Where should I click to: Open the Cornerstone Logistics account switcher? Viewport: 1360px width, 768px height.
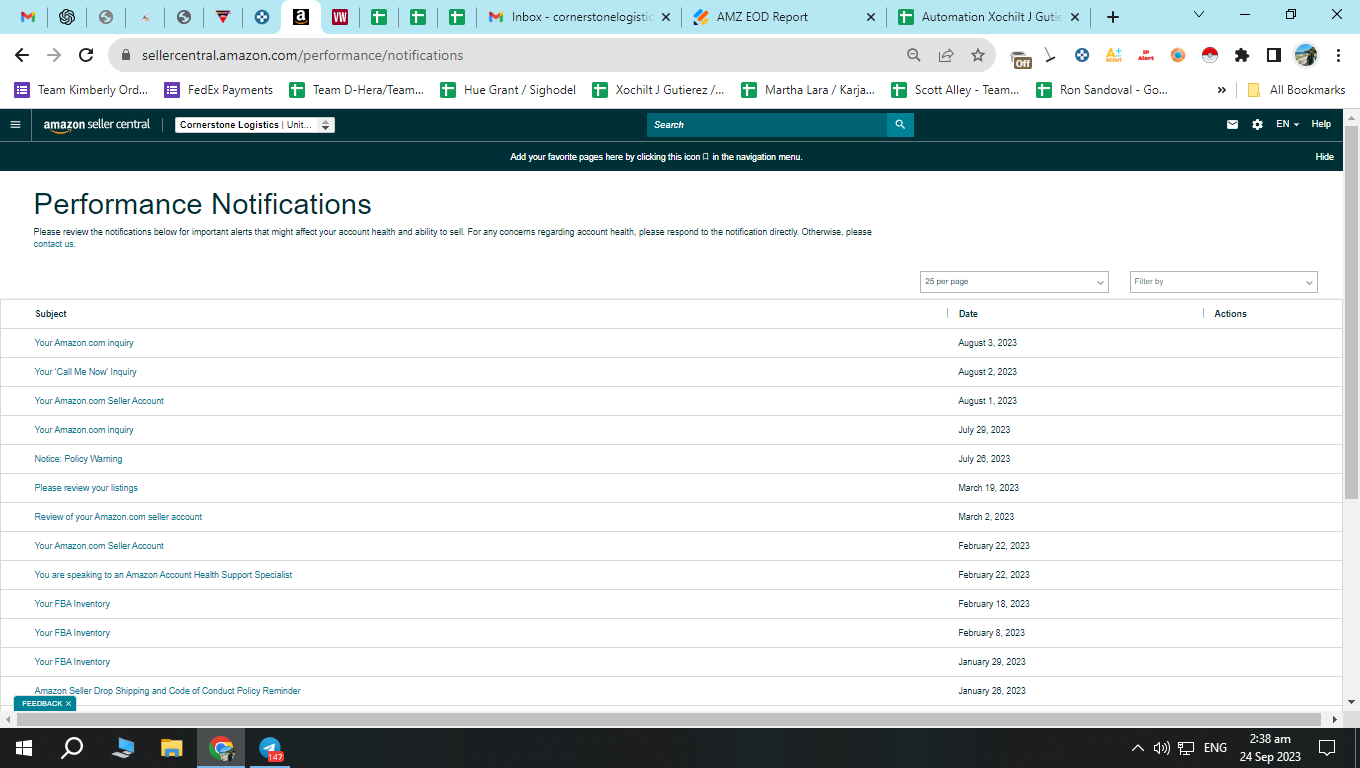click(255, 125)
